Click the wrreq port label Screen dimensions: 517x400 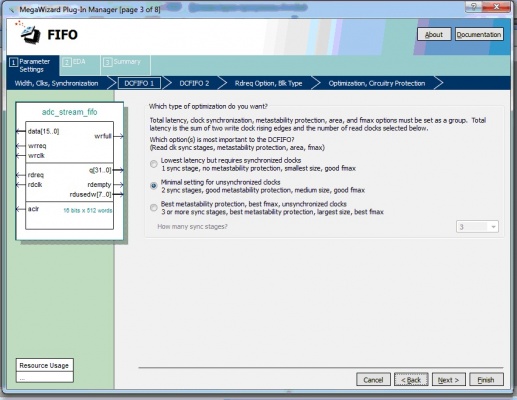[37, 146]
